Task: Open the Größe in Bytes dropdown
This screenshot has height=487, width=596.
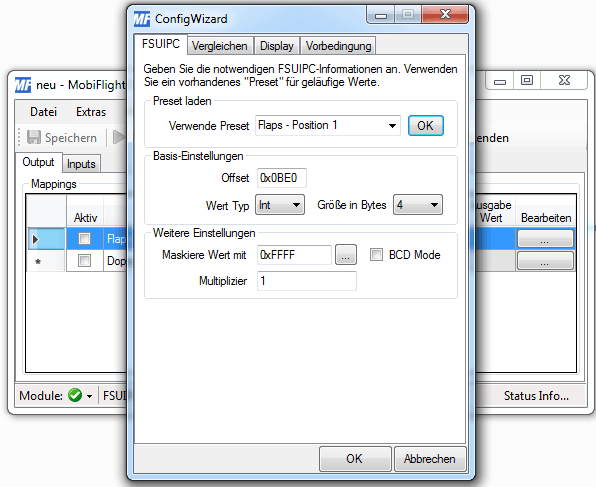Action: tap(418, 205)
